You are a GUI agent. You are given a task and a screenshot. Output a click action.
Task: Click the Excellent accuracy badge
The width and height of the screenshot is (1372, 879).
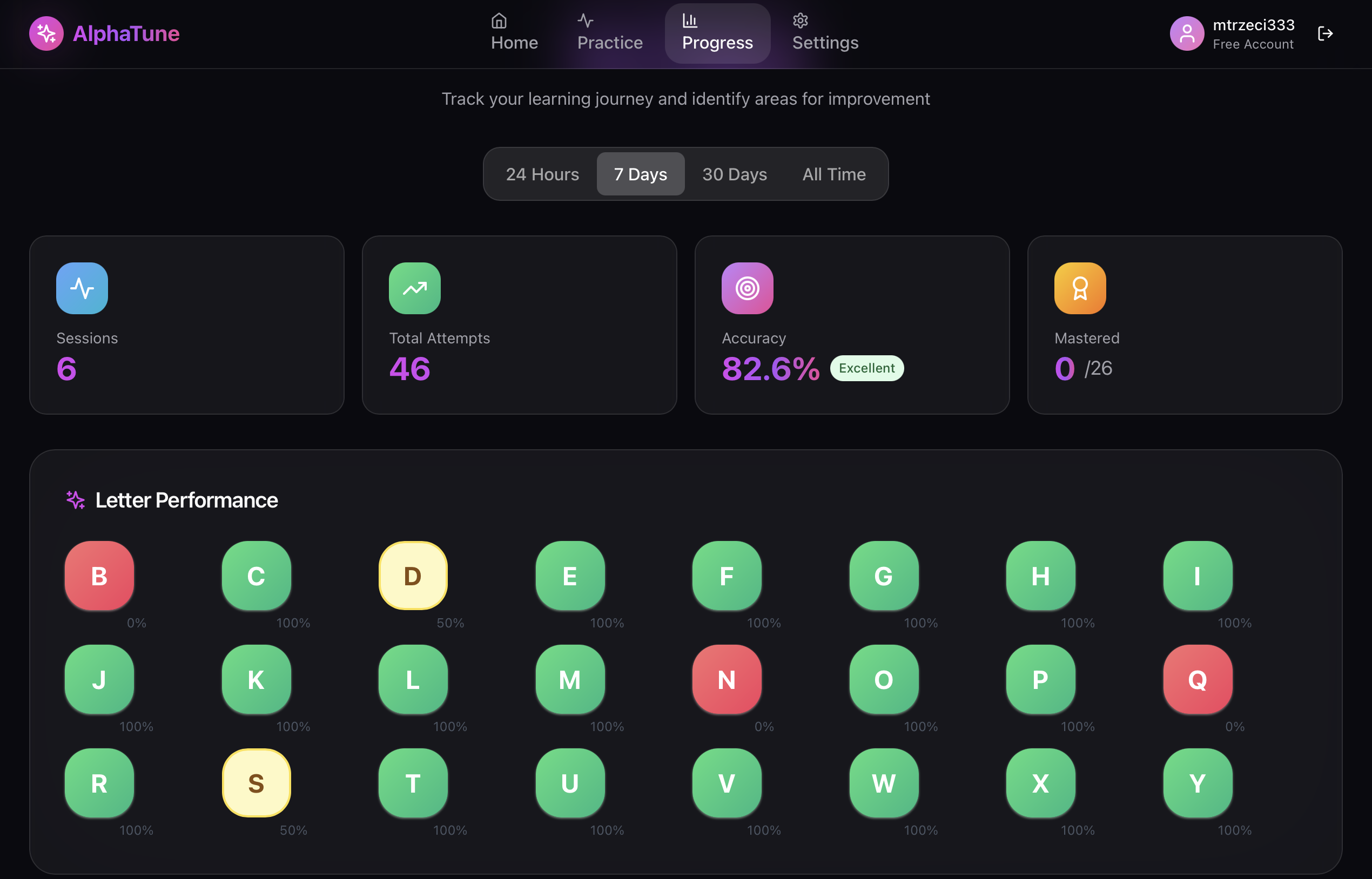point(866,368)
